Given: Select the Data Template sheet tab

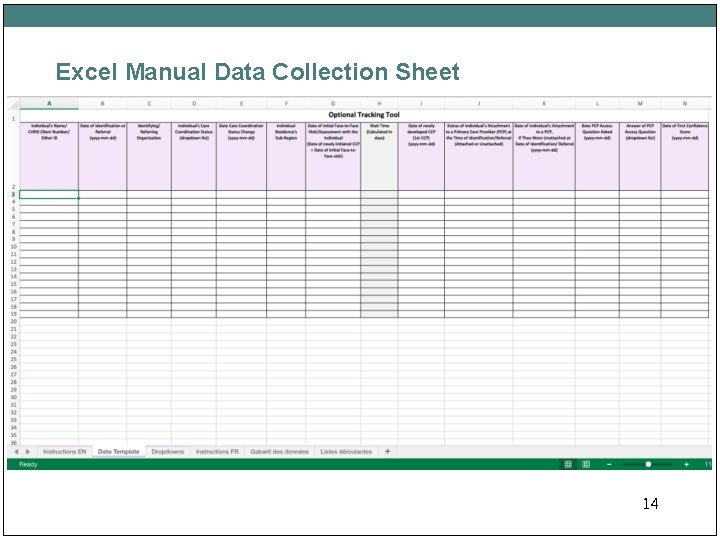Looking at the screenshot, I should pos(118,452).
